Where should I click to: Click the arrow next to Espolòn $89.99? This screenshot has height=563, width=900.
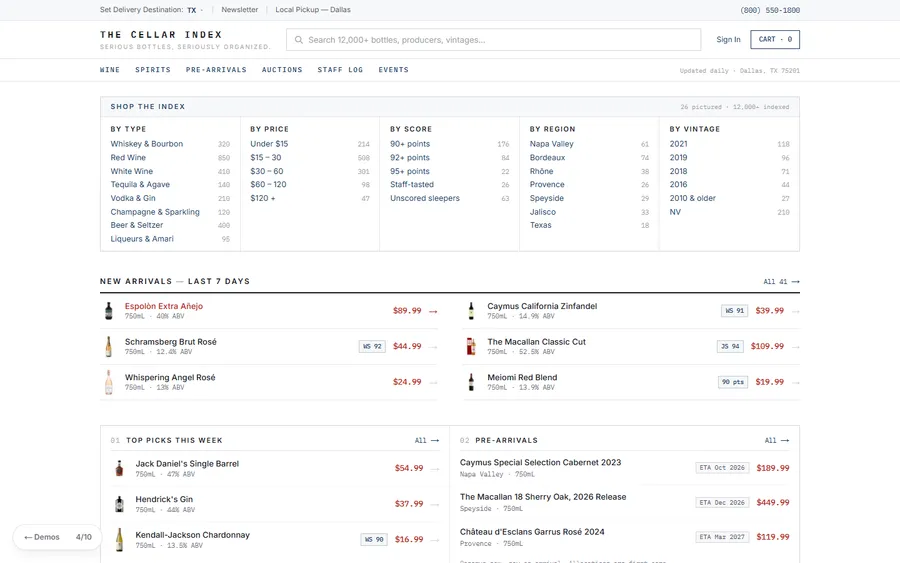point(433,311)
